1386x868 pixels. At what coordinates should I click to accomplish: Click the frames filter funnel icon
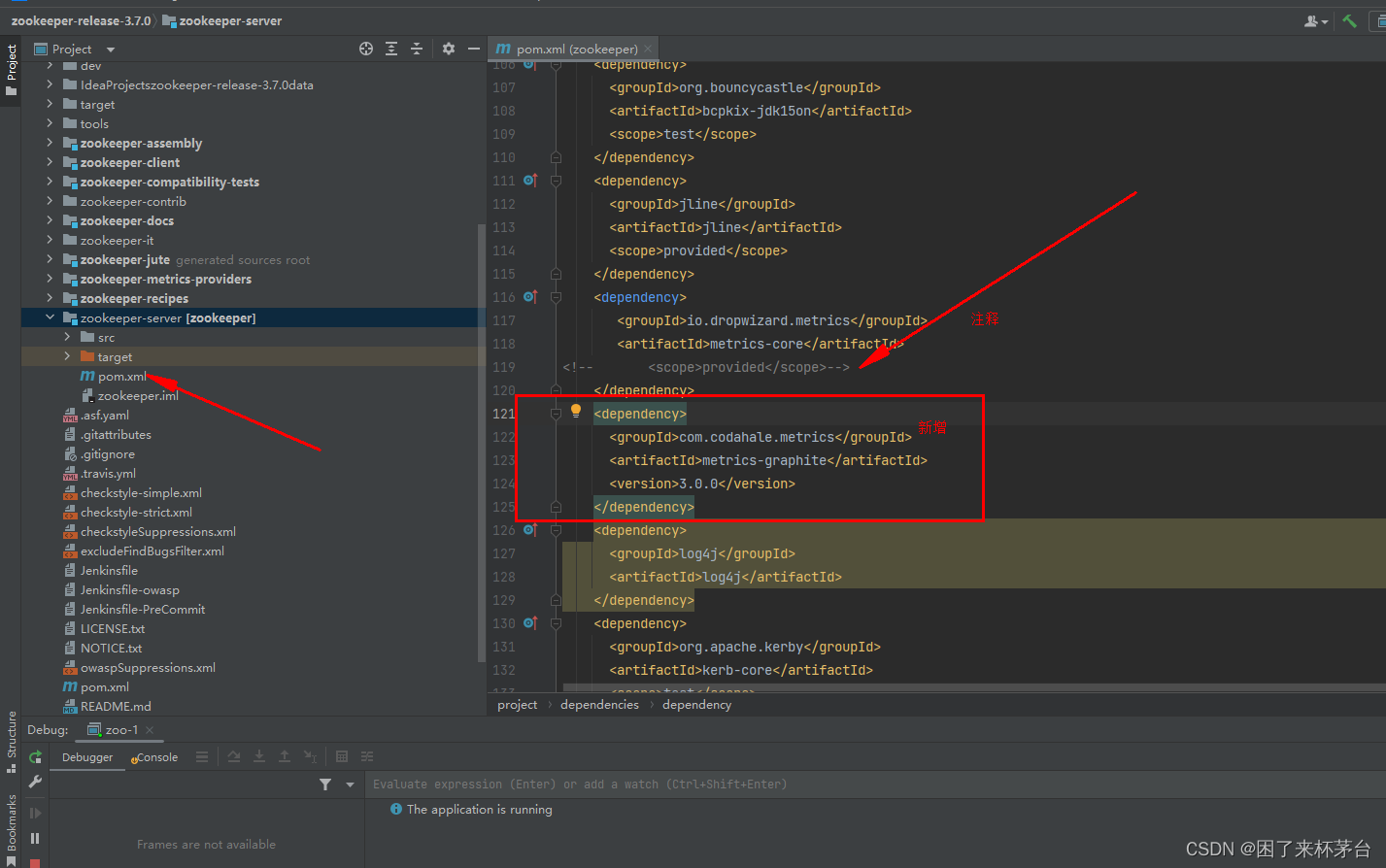[x=325, y=785]
